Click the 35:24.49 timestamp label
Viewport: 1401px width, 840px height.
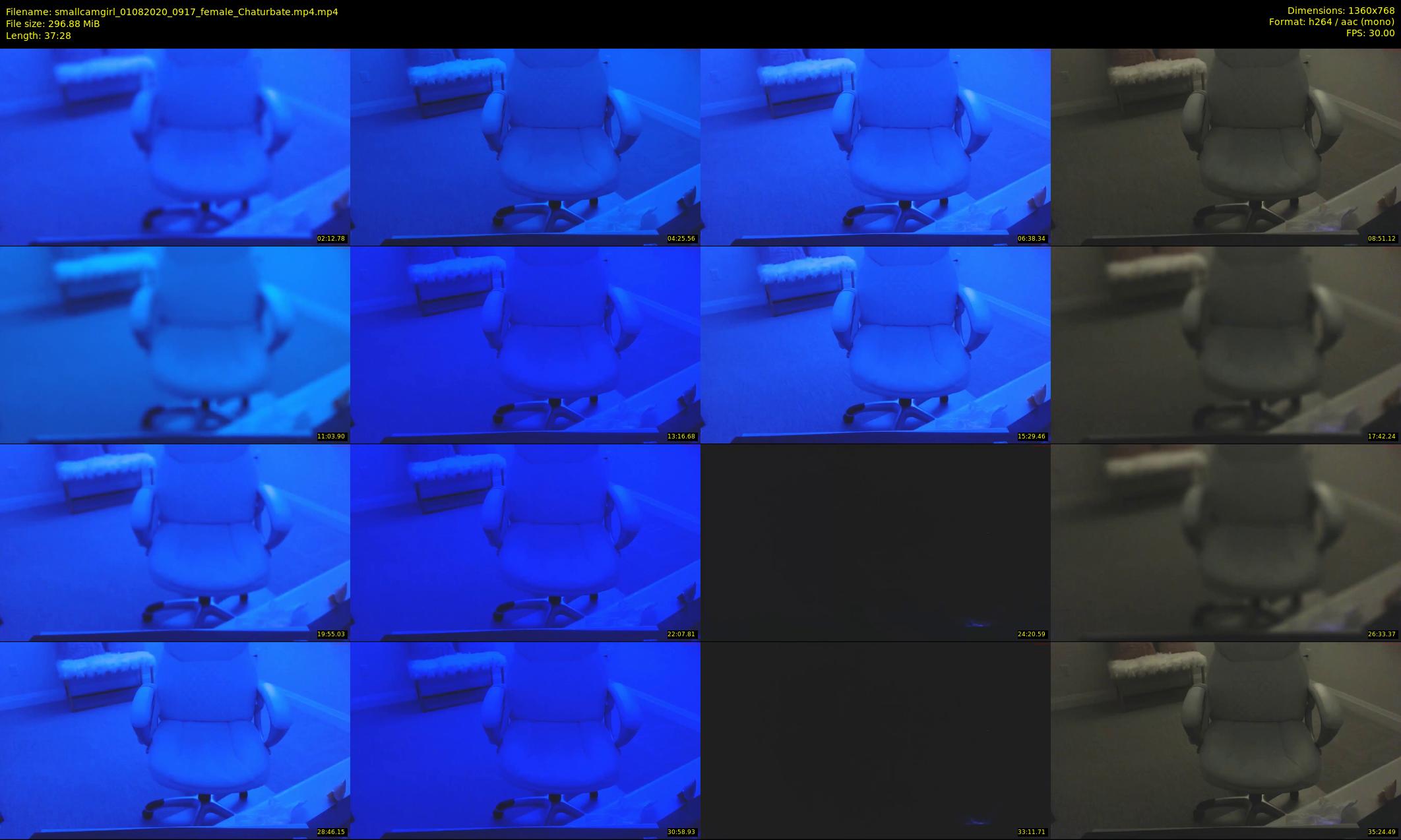[x=1381, y=832]
